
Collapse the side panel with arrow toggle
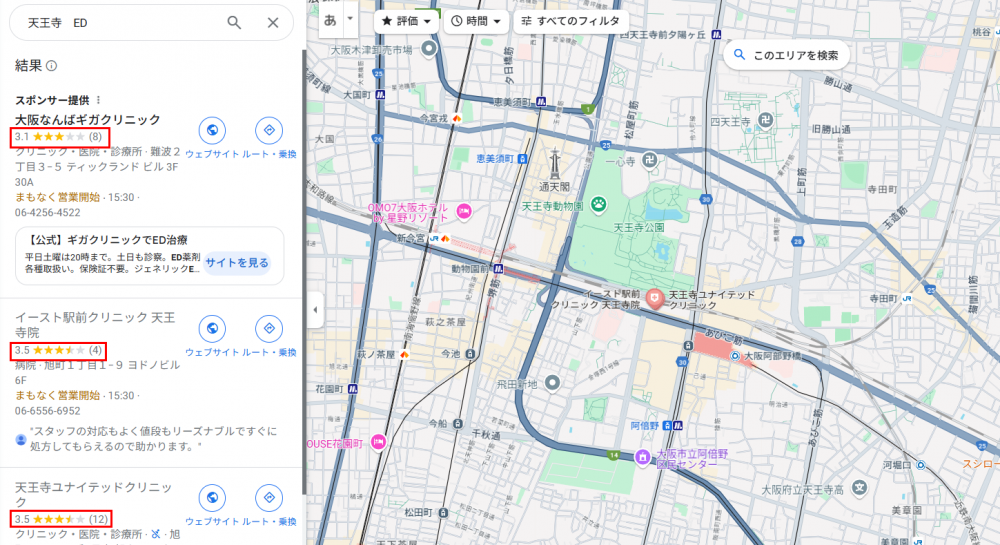[315, 310]
